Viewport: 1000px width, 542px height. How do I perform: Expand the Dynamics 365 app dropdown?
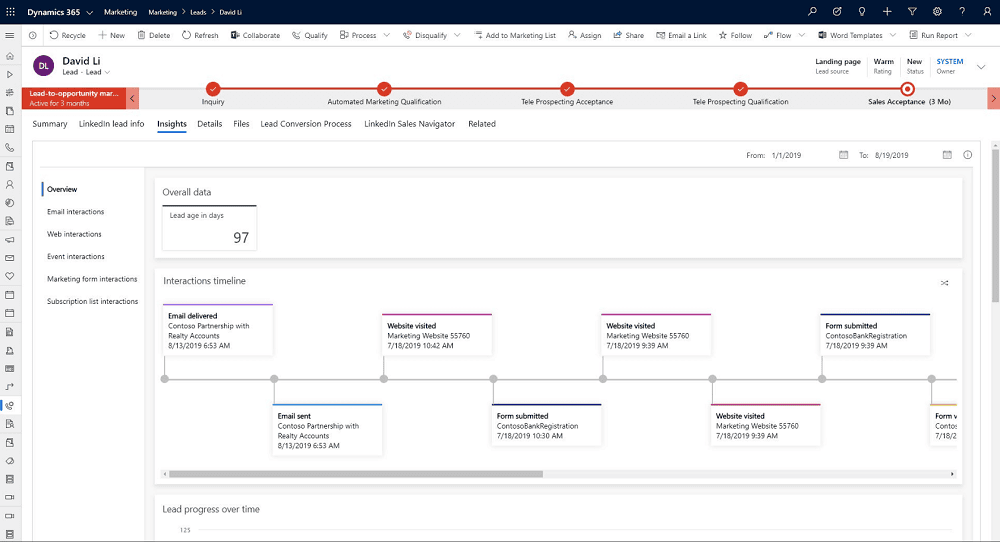tap(89, 12)
